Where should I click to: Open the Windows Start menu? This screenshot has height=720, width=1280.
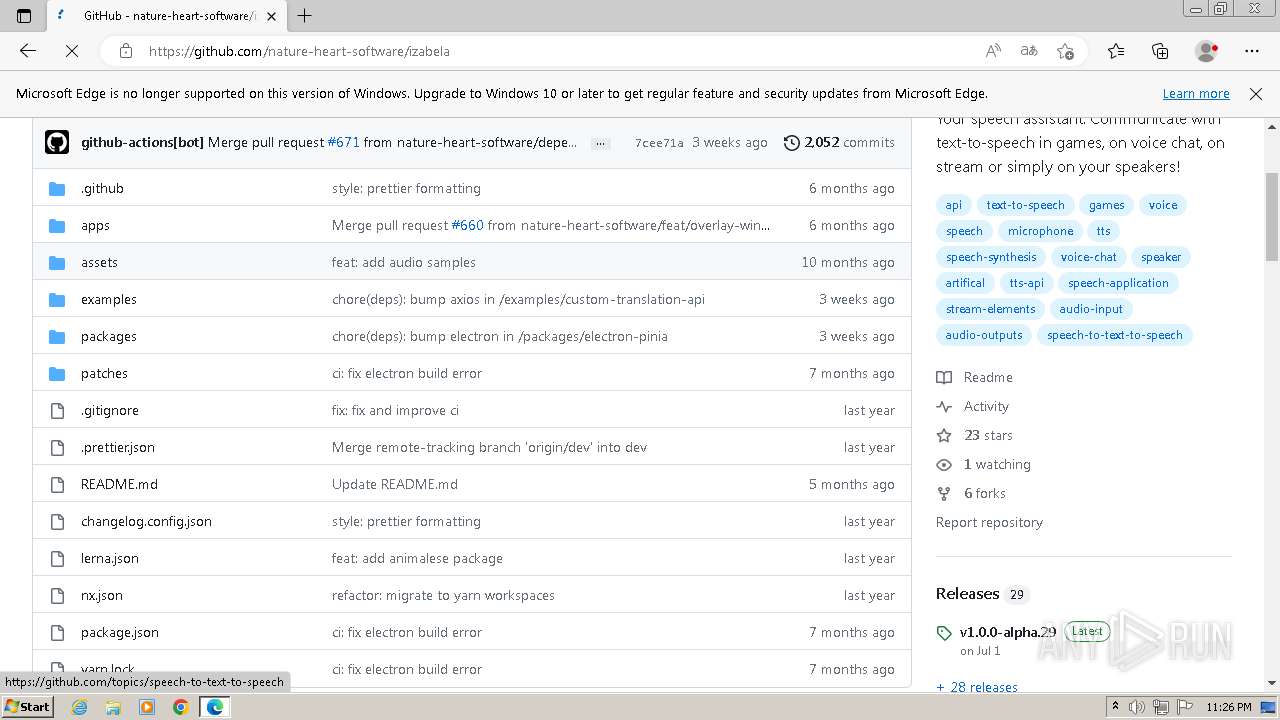pos(28,707)
